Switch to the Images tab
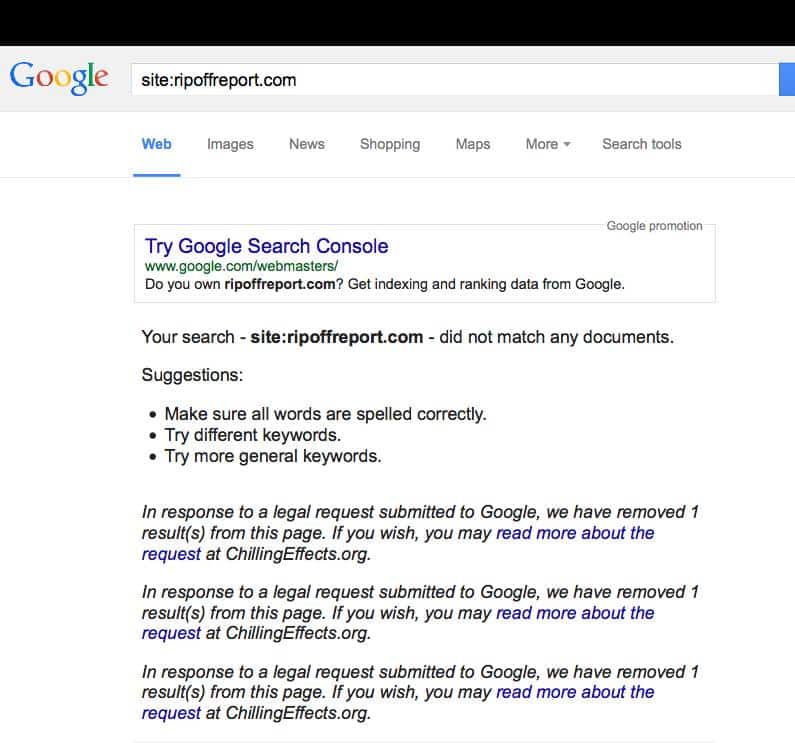The width and height of the screenshot is (795, 743). (230, 145)
